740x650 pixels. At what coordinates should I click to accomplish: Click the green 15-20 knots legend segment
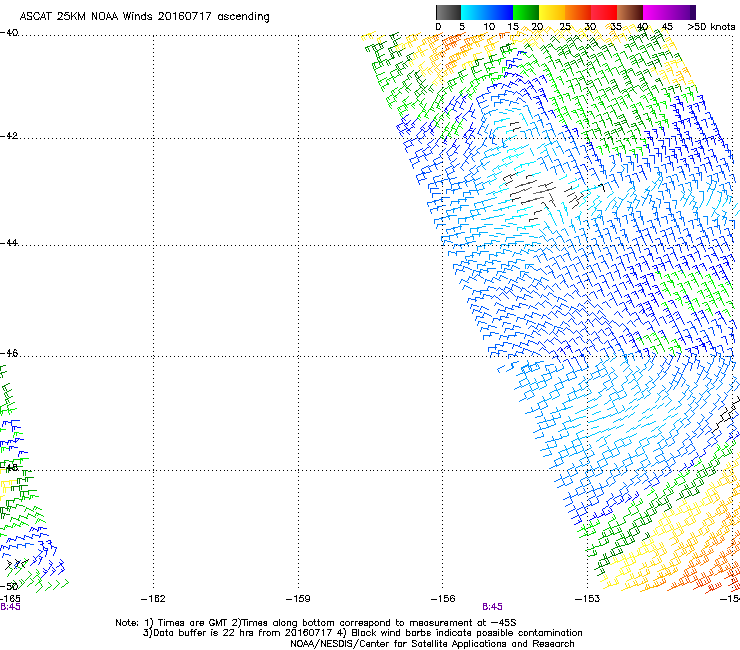click(x=526, y=12)
